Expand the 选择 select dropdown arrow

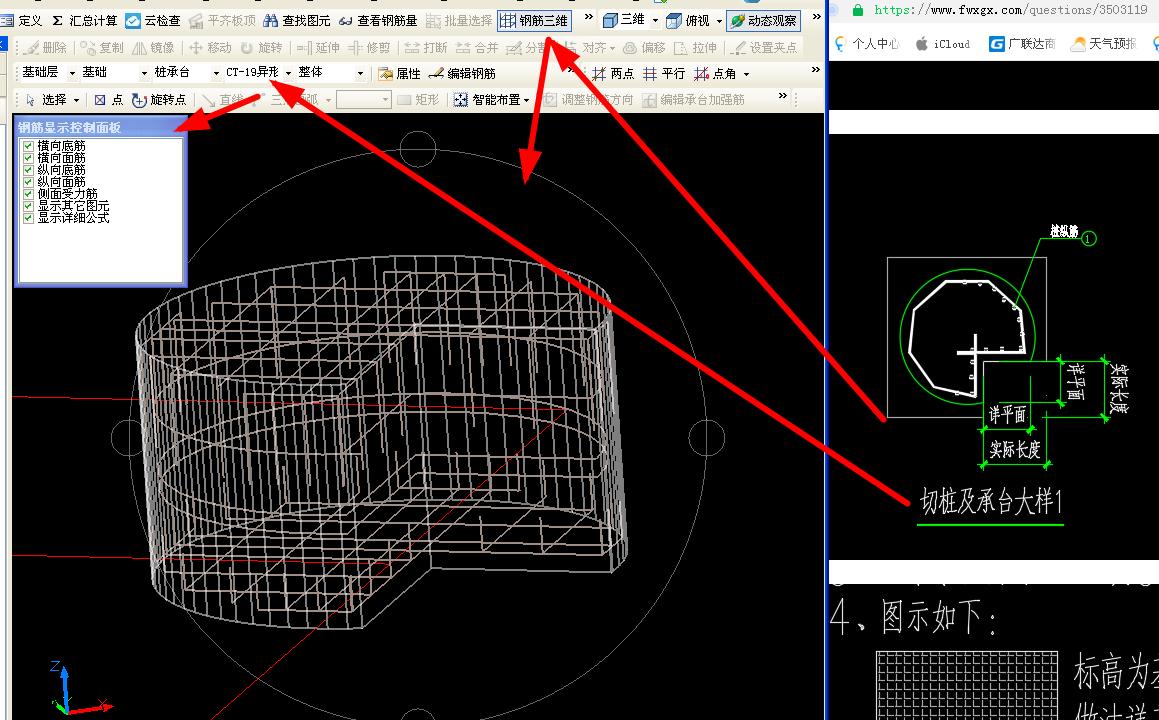(x=76, y=100)
